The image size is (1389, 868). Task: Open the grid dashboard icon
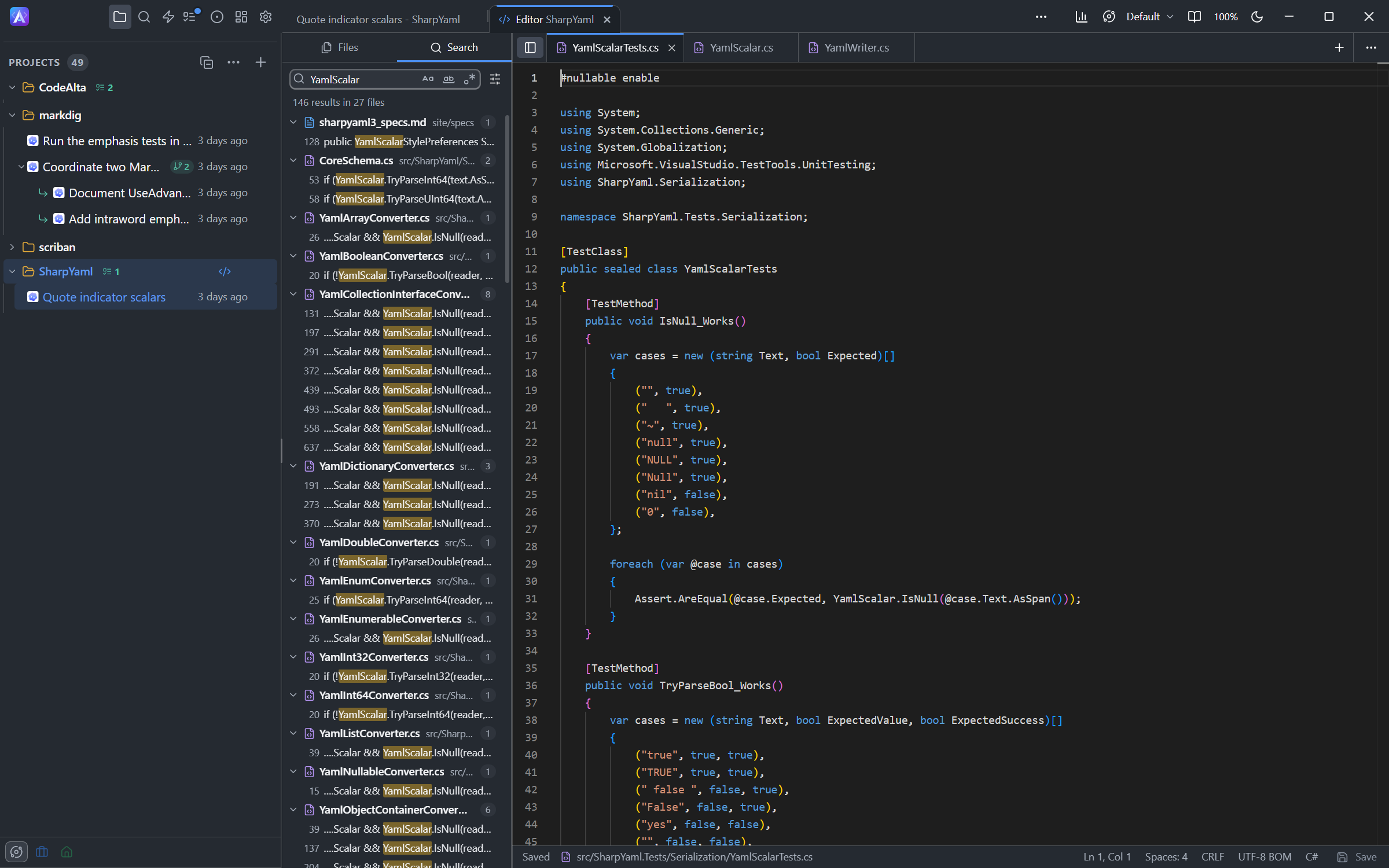pos(241,17)
